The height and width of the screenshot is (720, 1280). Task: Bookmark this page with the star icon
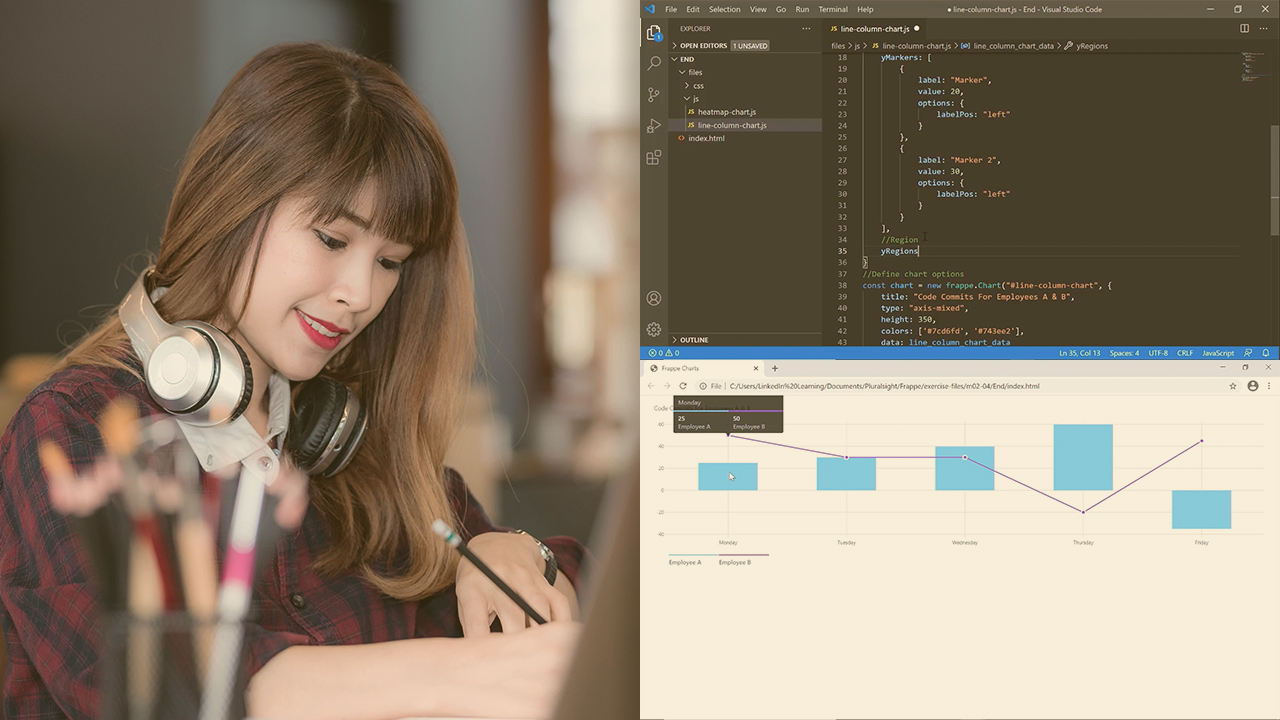[1233, 386]
